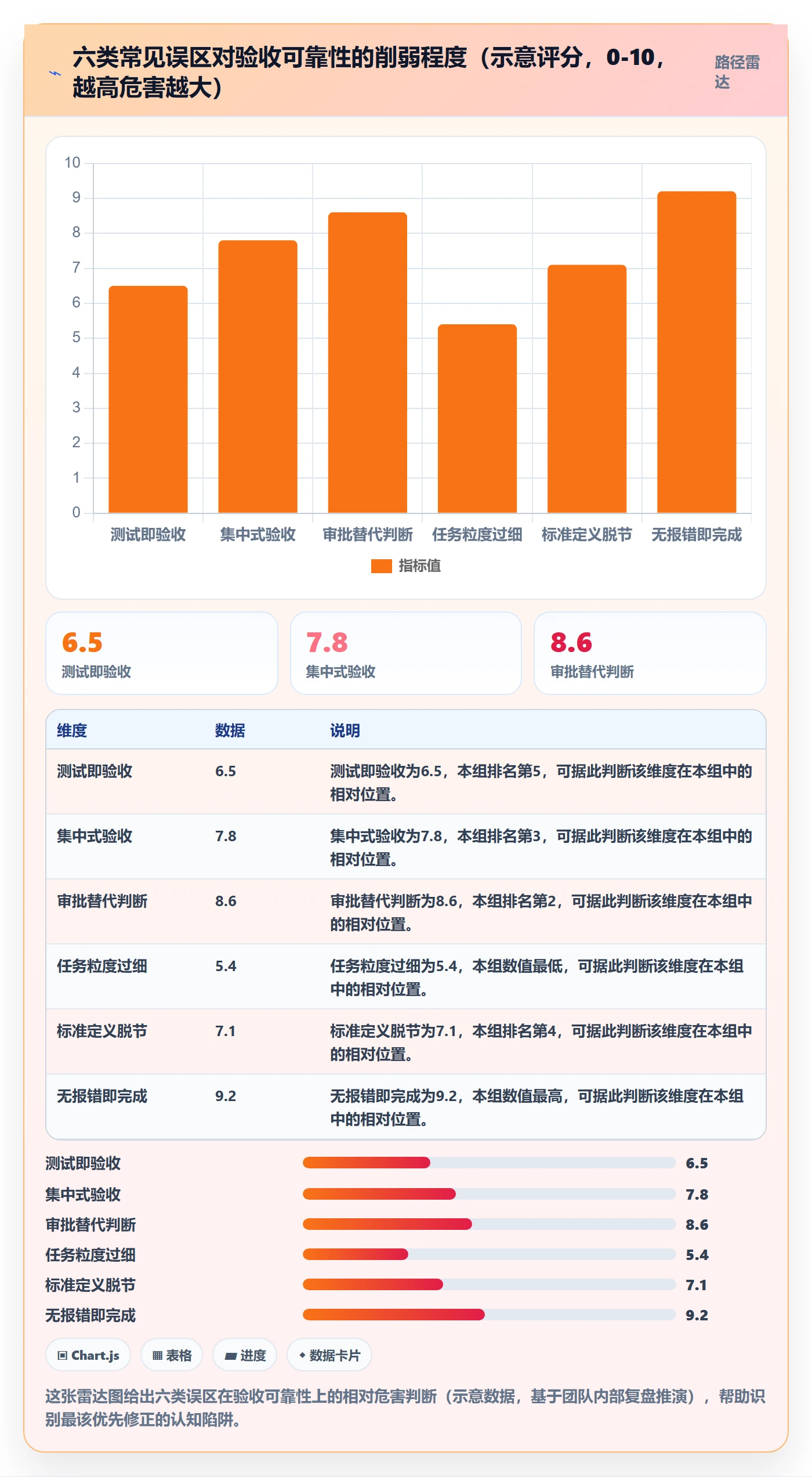Click the 指标值 legend label
Image resolution: width=812 pixels, height=1477 pixels.
click(x=419, y=566)
